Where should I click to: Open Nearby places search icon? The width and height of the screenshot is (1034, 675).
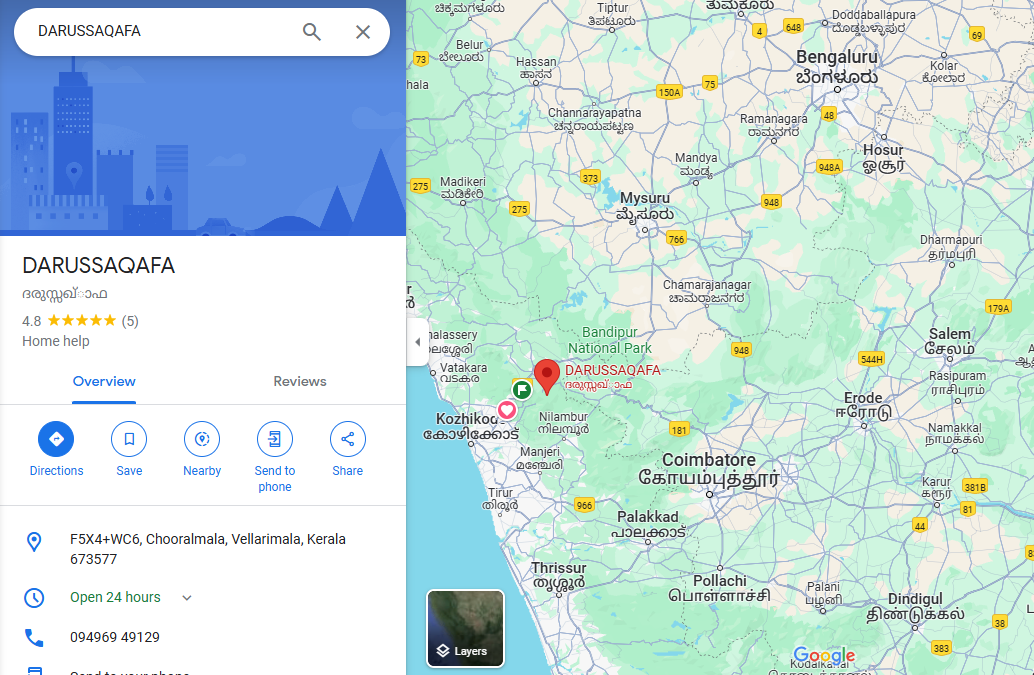click(x=202, y=439)
